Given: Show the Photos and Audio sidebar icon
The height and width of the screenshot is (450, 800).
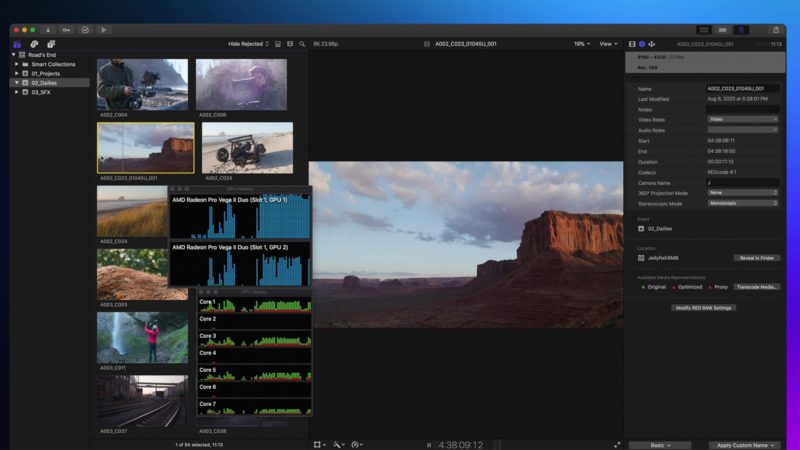Looking at the screenshot, I should (34, 44).
